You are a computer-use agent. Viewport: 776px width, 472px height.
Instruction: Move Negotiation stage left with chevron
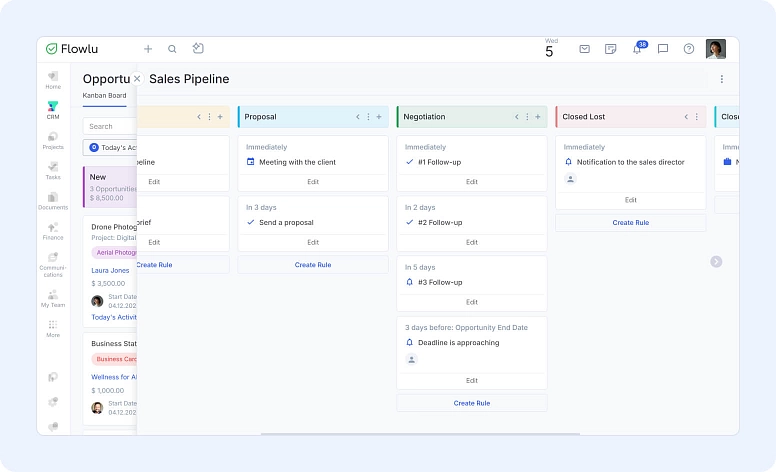coord(516,117)
